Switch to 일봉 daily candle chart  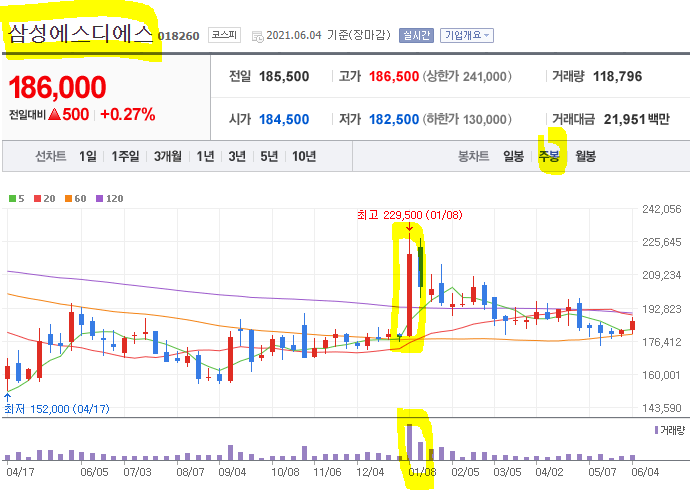click(x=514, y=156)
